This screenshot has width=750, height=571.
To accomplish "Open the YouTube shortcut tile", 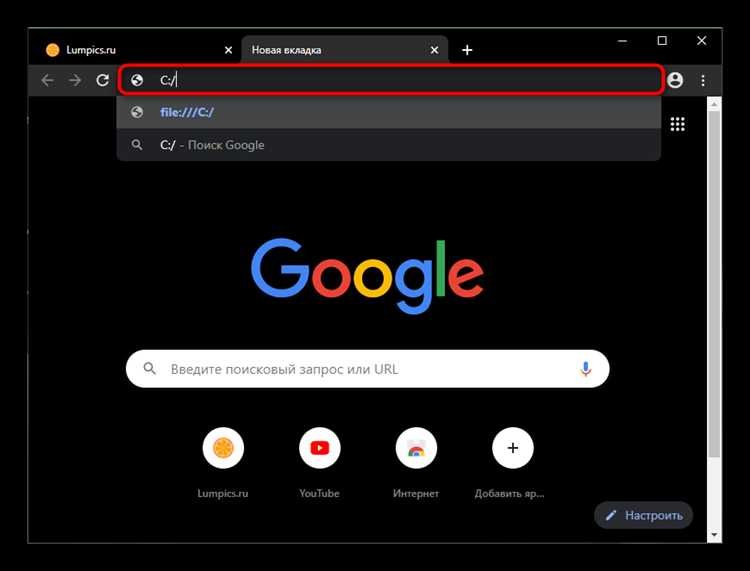I will pos(320,448).
